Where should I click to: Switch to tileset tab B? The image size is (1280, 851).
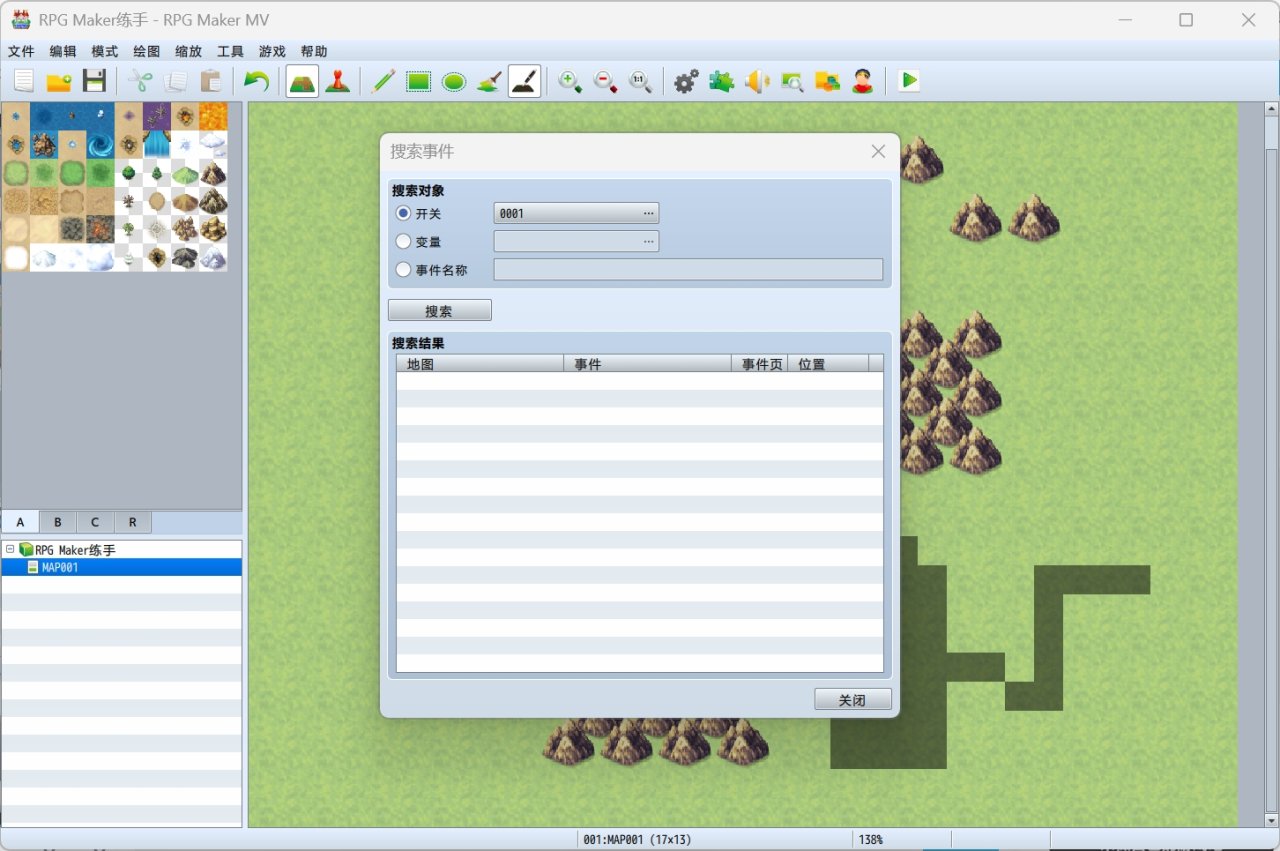tap(58, 522)
